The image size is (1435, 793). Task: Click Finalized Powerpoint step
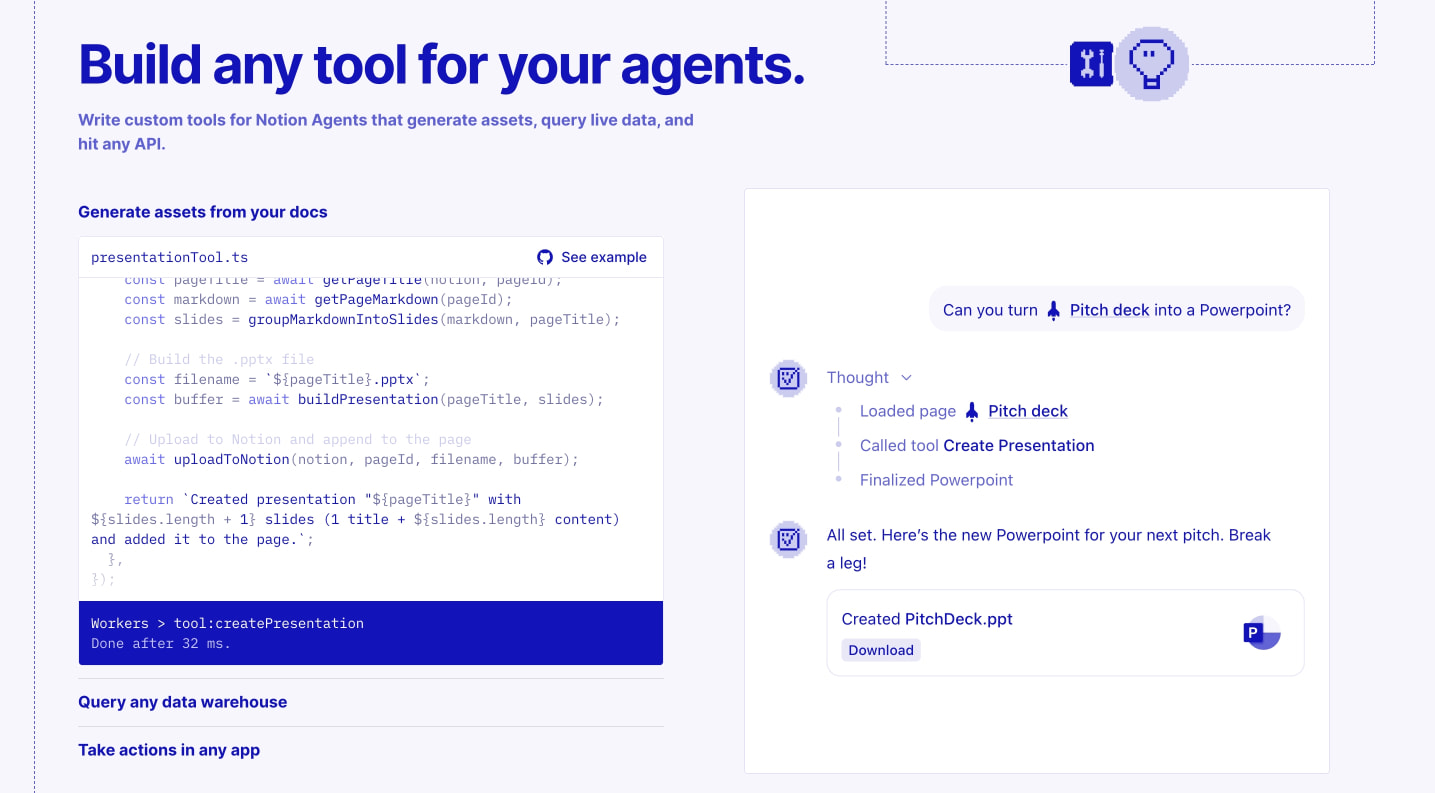tap(936, 480)
